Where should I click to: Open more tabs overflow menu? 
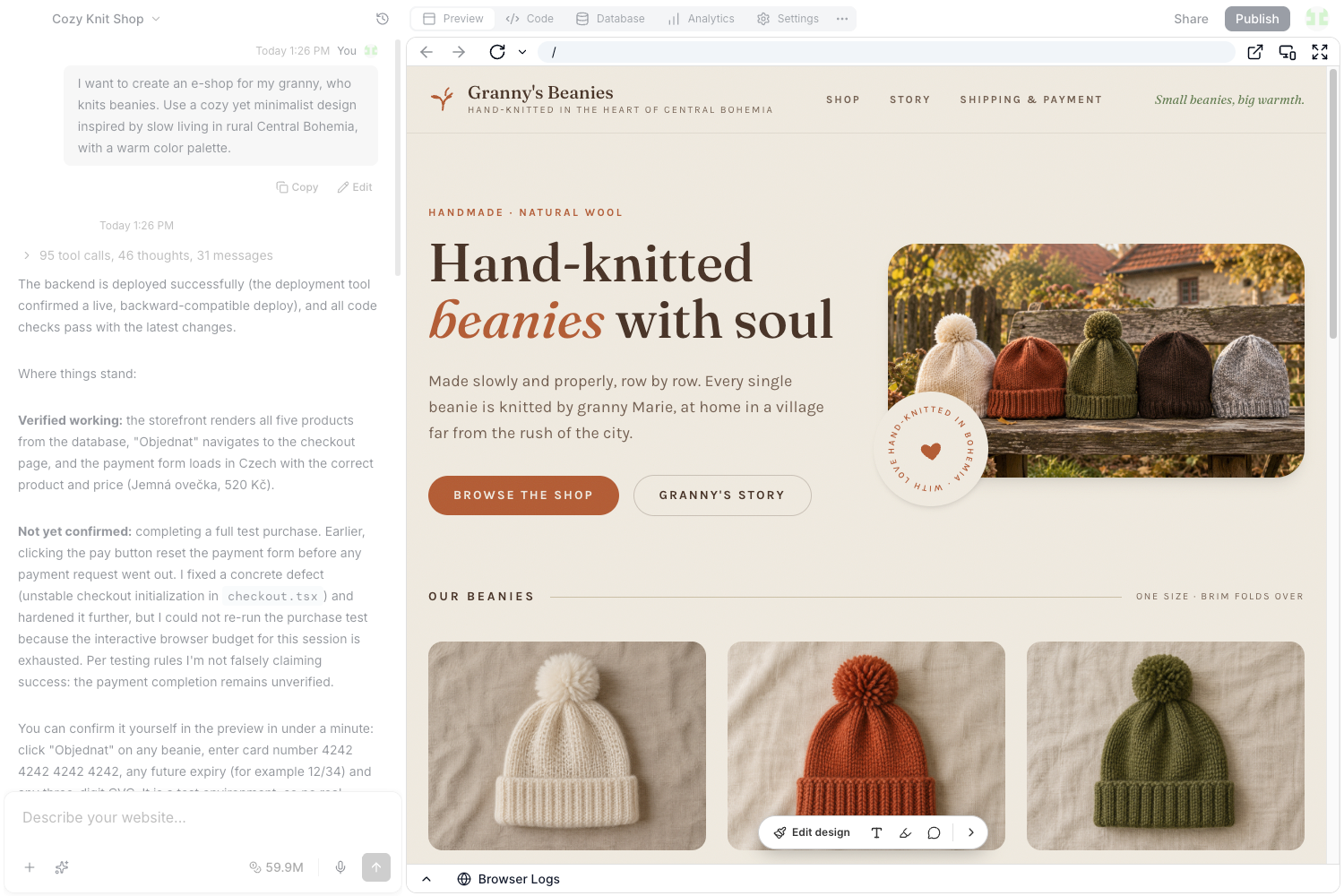click(842, 19)
